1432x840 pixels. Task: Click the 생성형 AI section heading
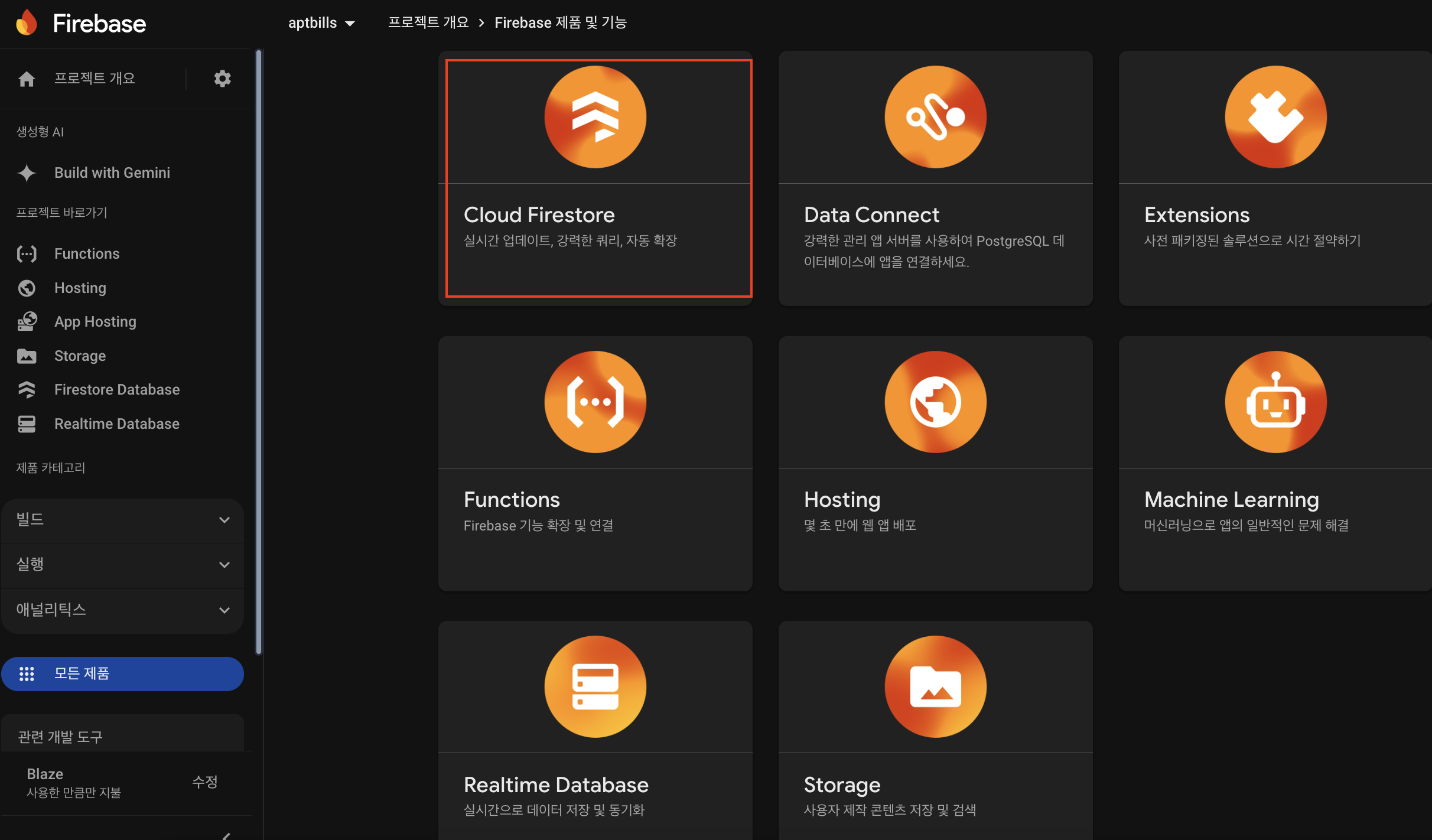click(40, 132)
